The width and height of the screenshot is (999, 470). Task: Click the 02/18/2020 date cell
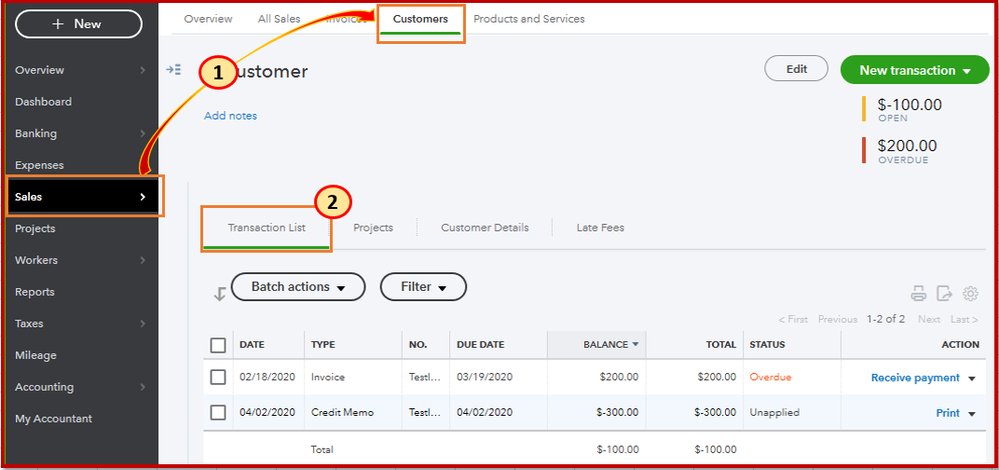(x=268, y=377)
